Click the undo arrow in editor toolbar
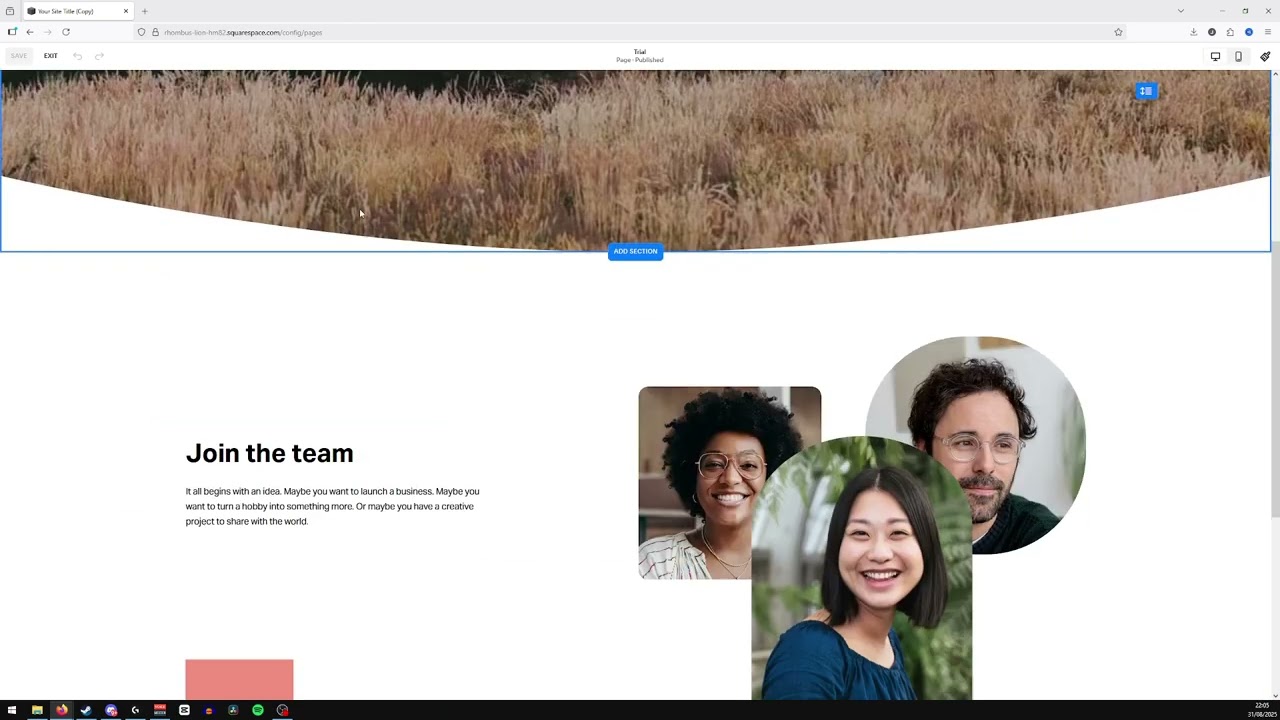Viewport: 1280px width, 720px height. (77, 56)
